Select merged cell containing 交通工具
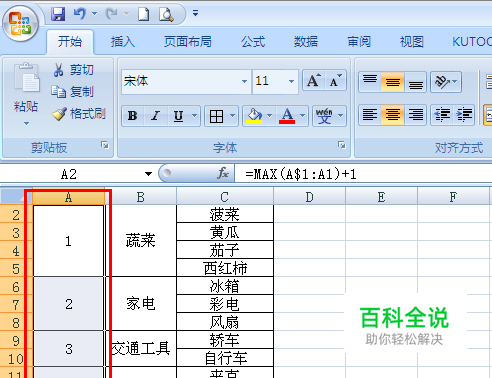 141,349
